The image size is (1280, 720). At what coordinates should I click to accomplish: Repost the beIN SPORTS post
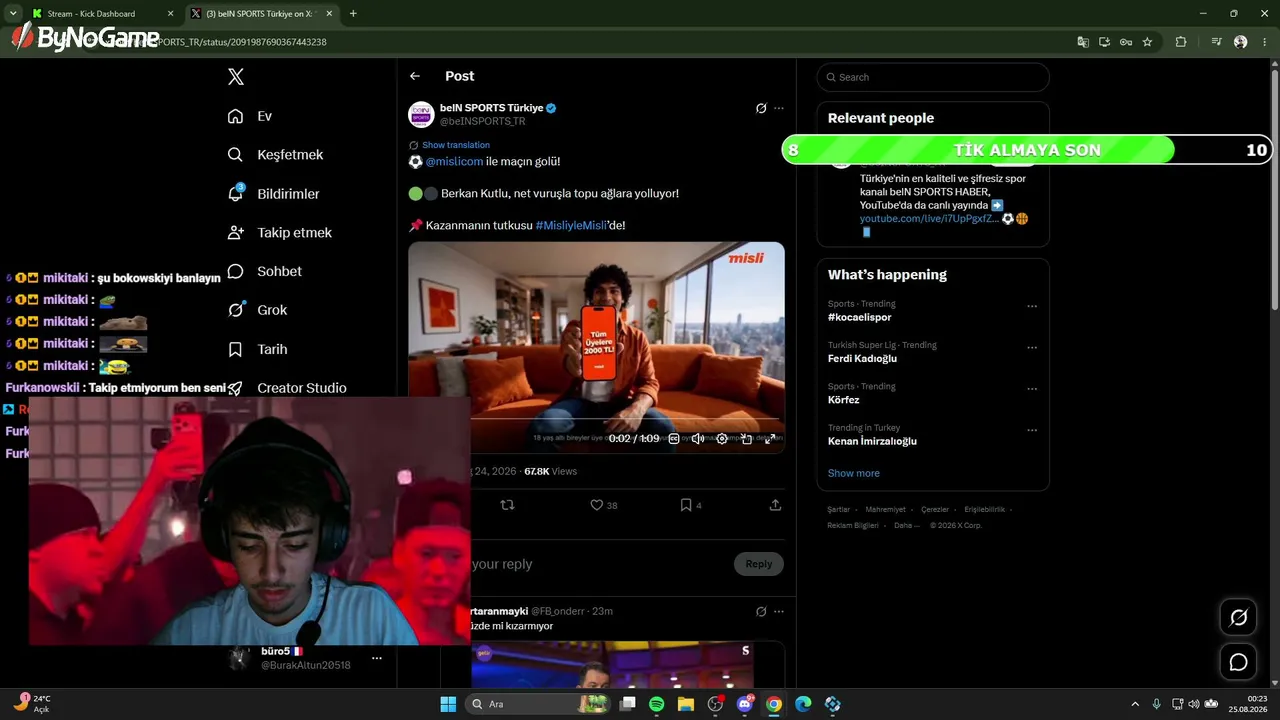(x=507, y=505)
